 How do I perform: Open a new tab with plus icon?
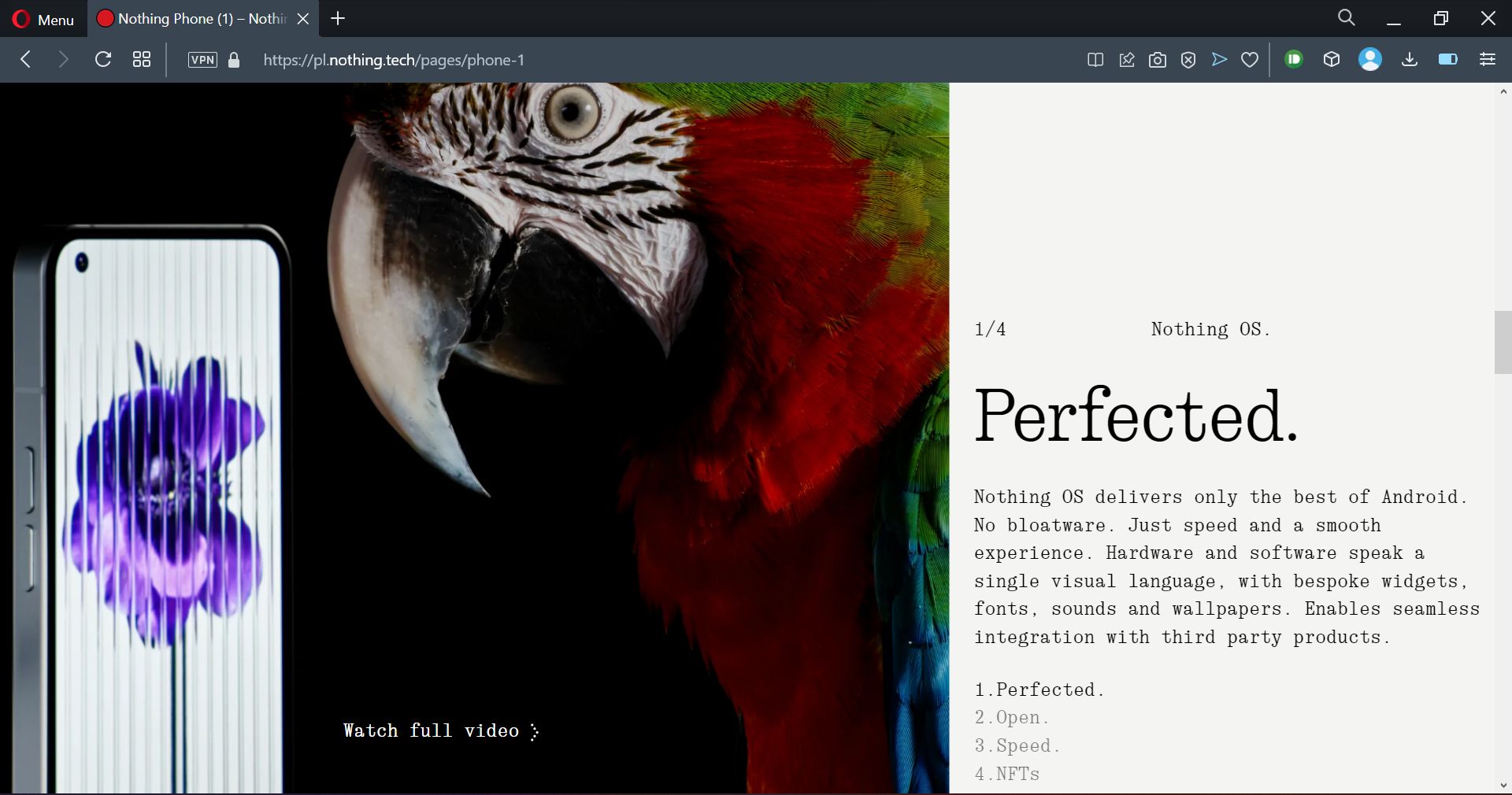click(338, 18)
